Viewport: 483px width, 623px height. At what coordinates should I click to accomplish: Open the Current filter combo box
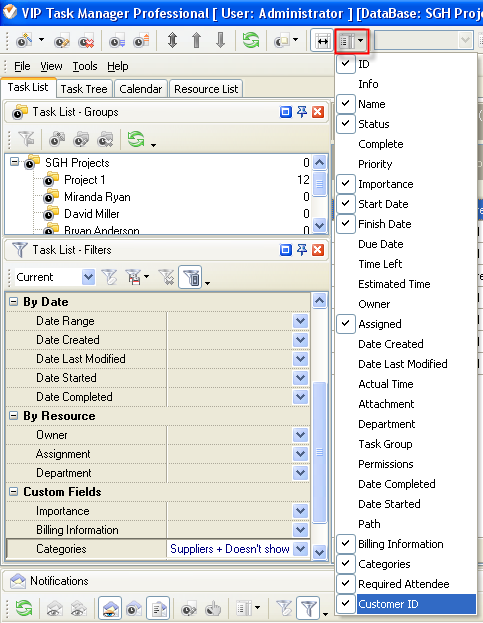click(89, 277)
